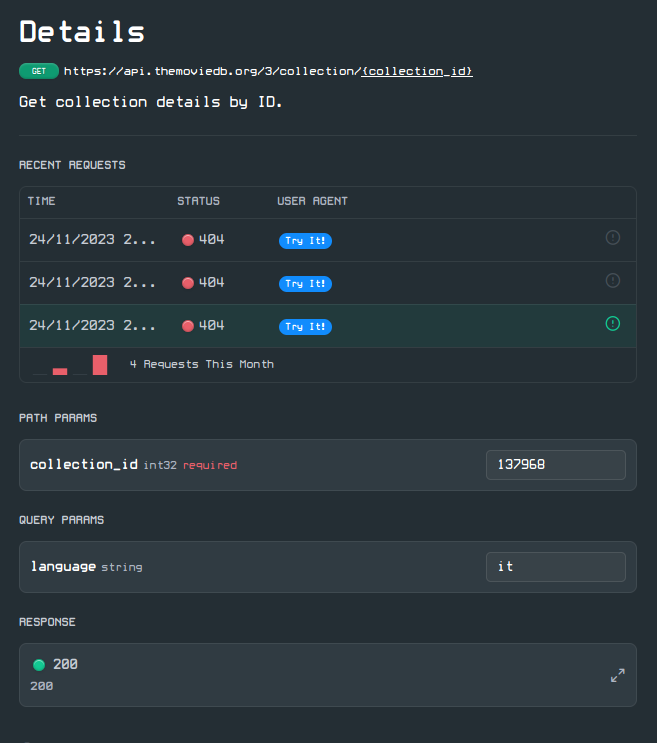Click the red status dot in the first request row
Image resolution: width=657 pixels, height=743 pixels.
point(188,240)
